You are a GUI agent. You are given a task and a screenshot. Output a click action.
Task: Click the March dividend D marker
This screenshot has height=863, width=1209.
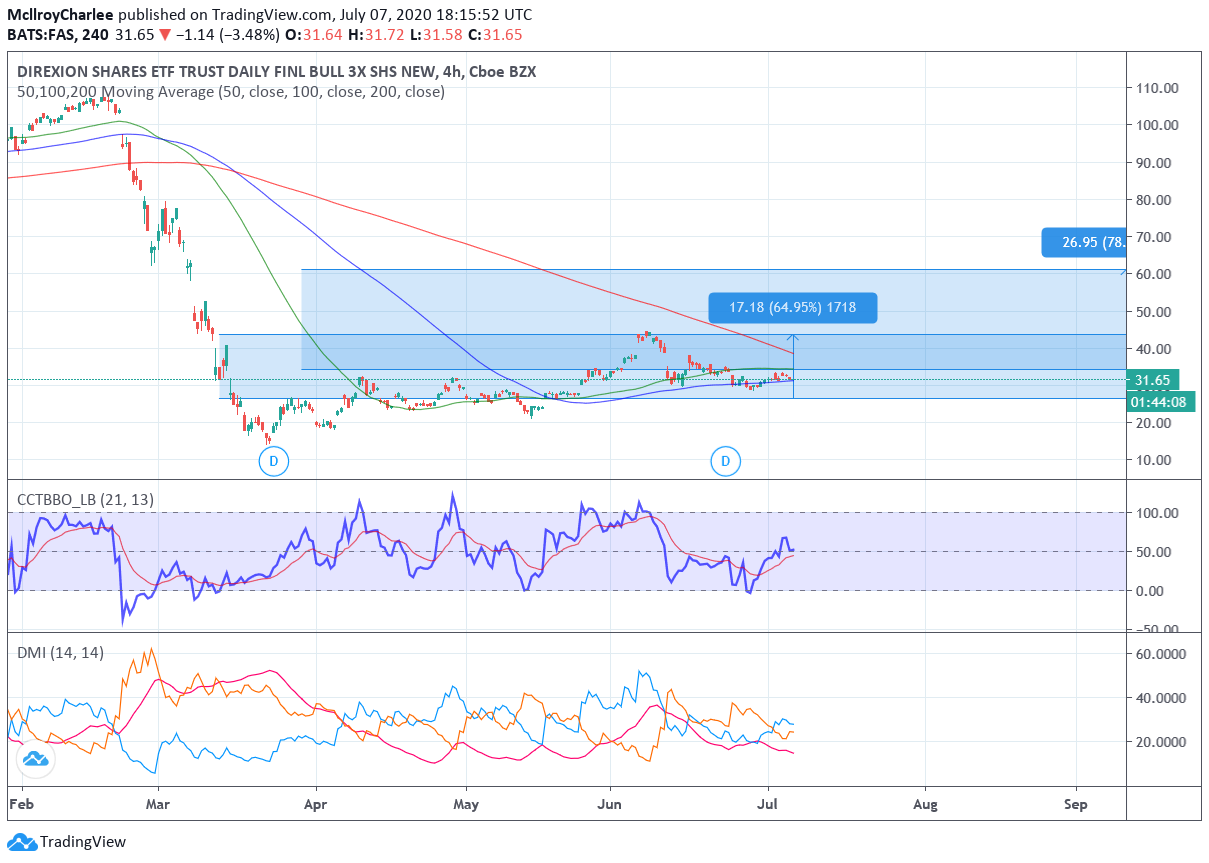click(x=273, y=461)
